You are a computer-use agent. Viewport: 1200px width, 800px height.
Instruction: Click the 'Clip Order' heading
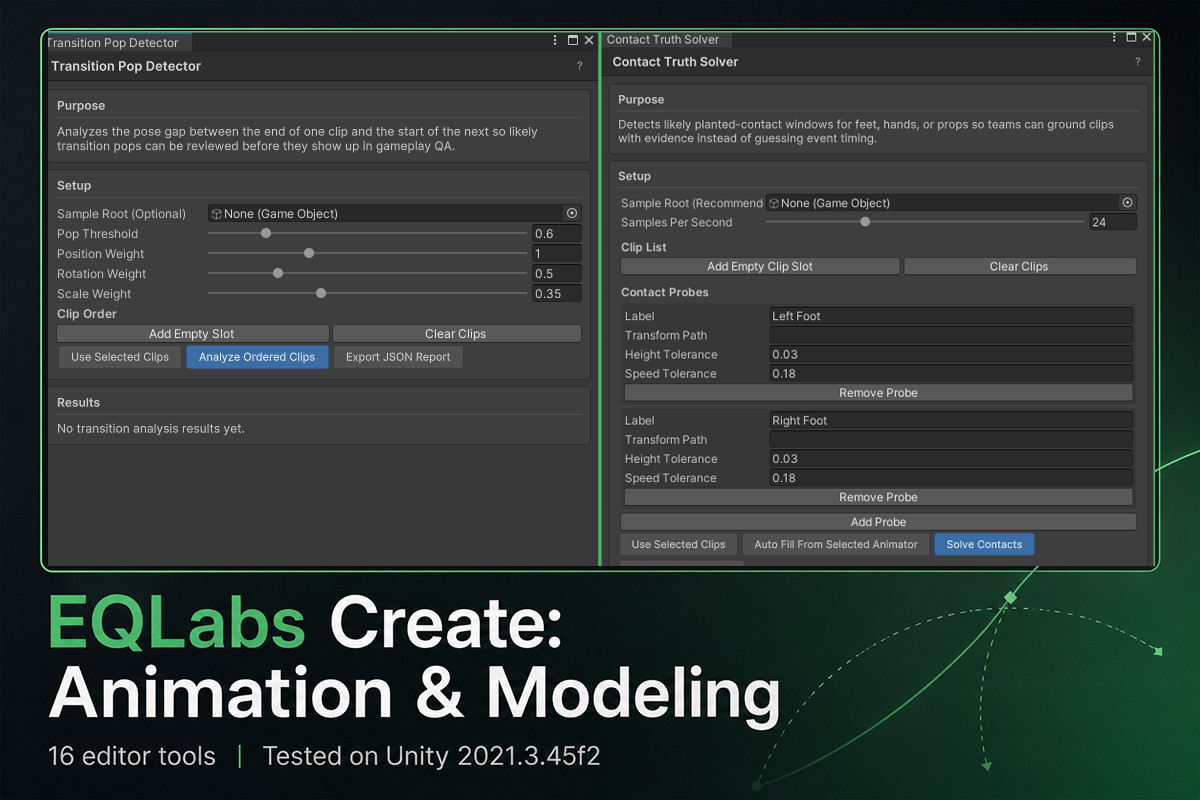pyautogui.click(x=87, y=314)
